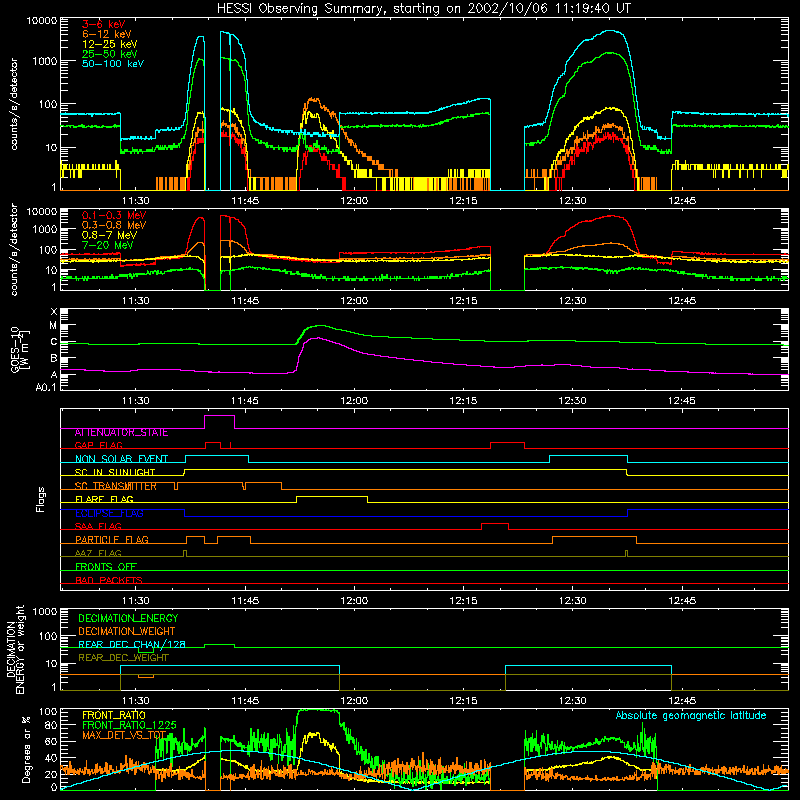Click the SAA_FLAG label
The height and width of the screenshot is (800, 800).
tap(98, 527)
